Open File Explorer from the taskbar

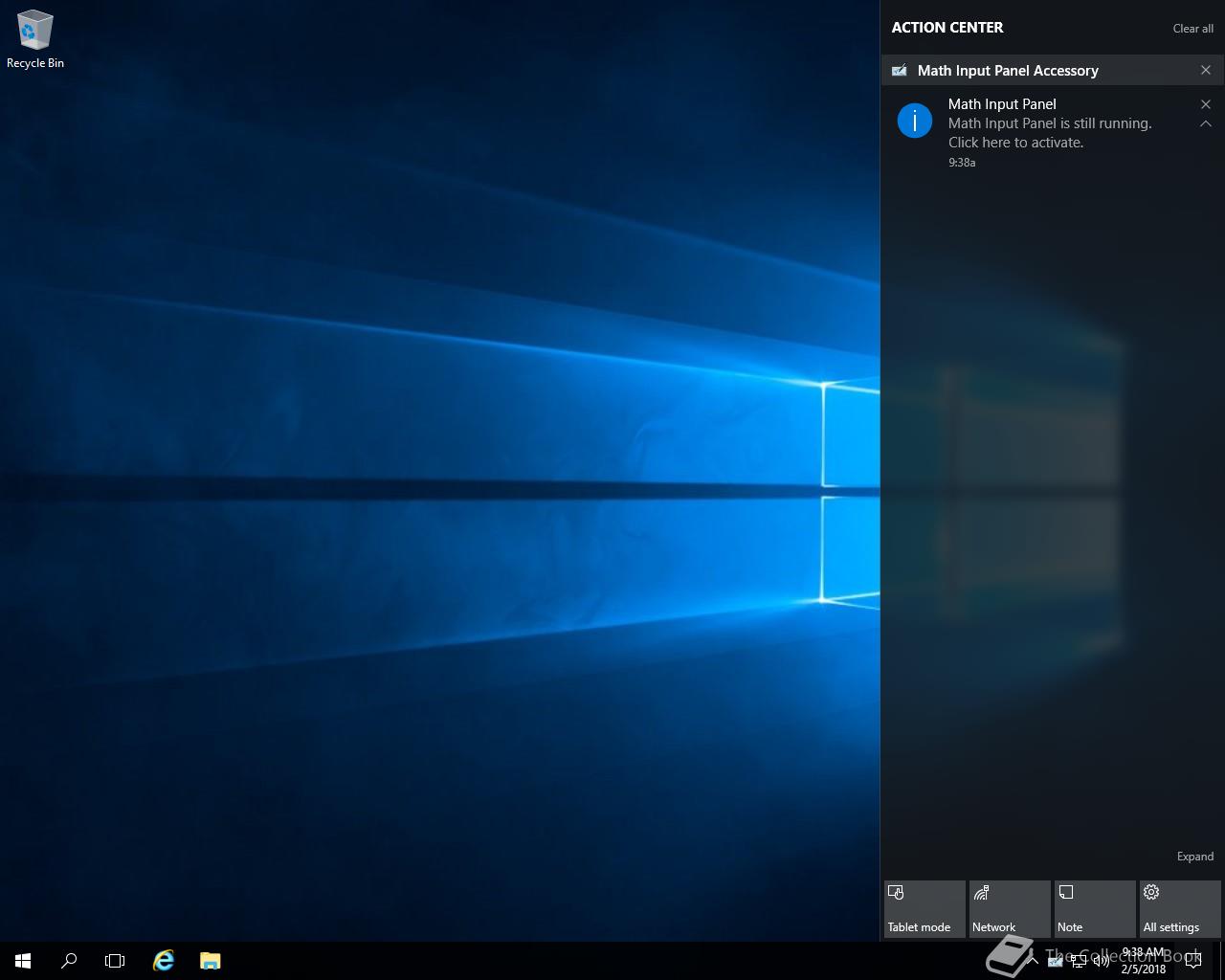point(211,961)
